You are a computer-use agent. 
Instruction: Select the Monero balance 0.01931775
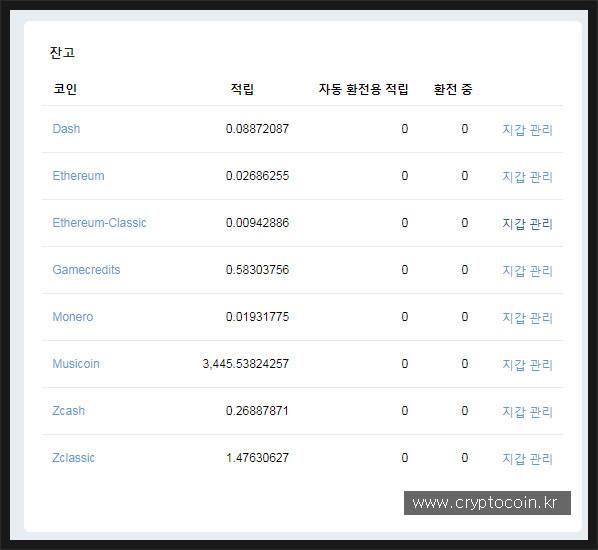tap(257, 317)
